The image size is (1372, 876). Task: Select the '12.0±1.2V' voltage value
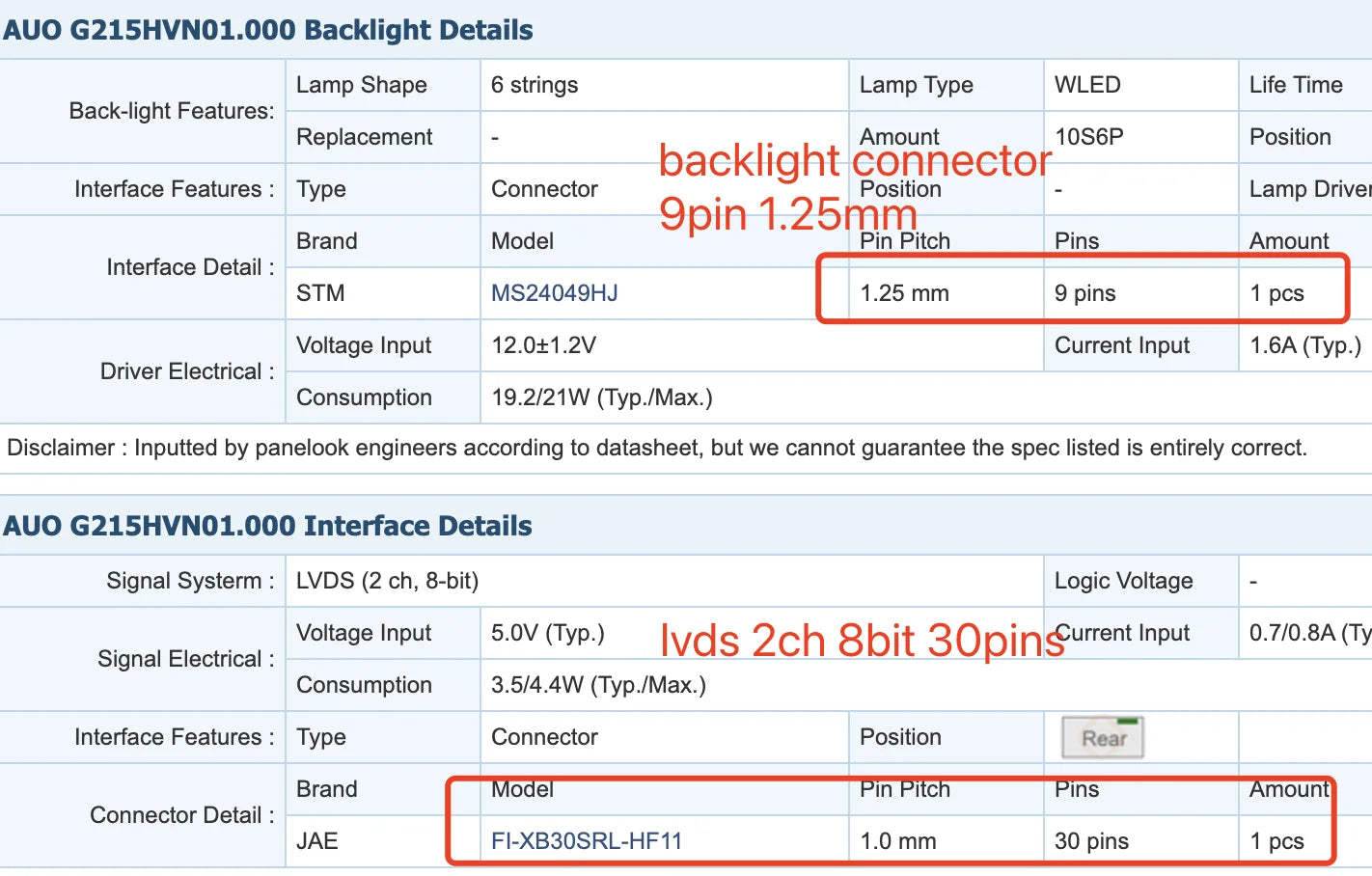[544, 345]
